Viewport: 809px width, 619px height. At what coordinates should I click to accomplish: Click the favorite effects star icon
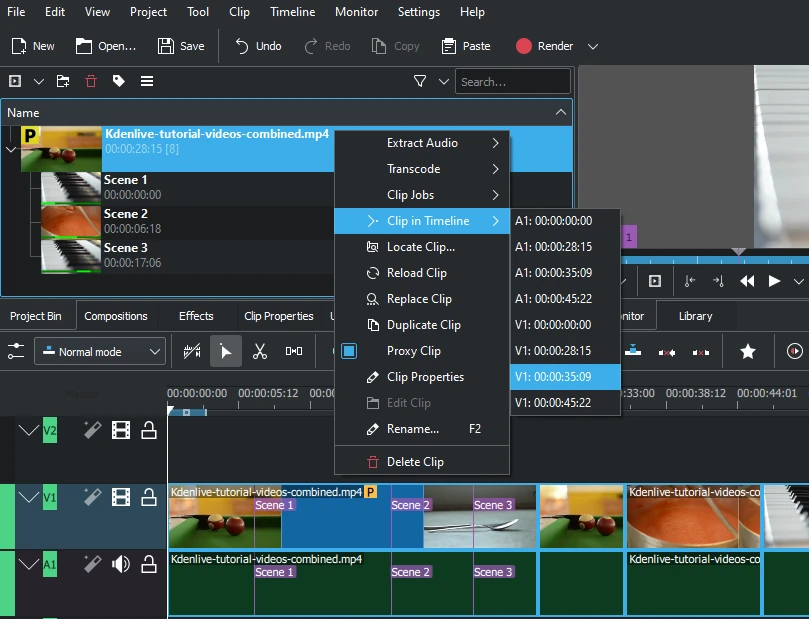click(x=748, y=352)
